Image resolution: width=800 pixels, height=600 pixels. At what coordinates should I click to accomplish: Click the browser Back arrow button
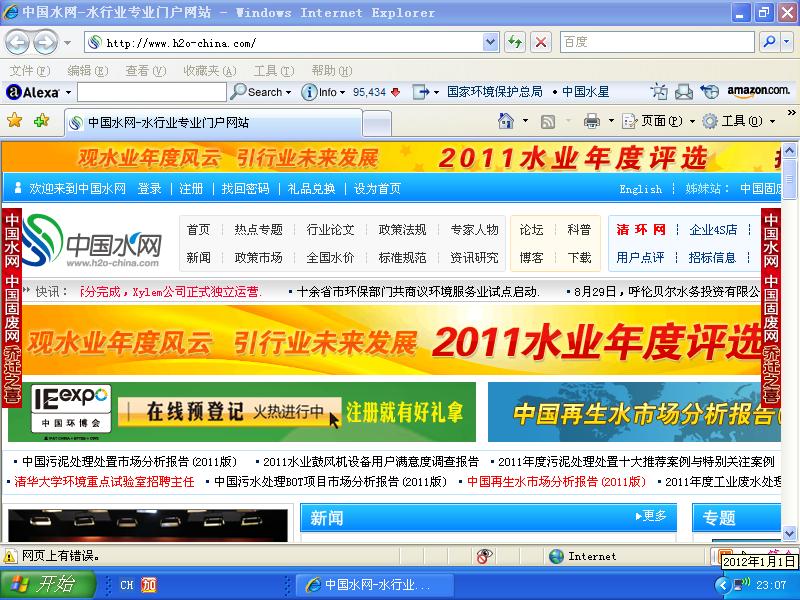coord(17,42)
